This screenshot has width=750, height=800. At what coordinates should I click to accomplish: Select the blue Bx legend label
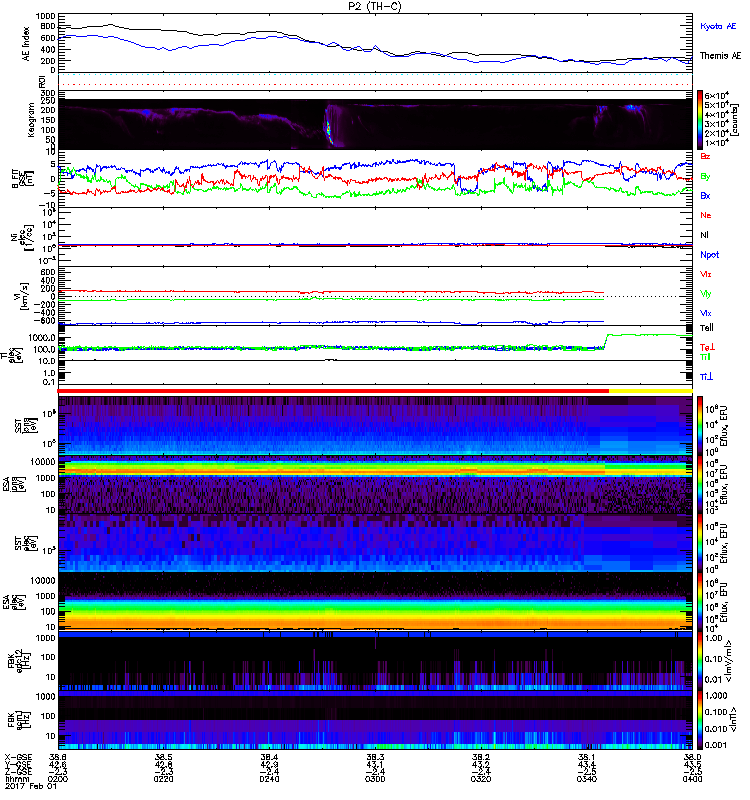[705, 196]
